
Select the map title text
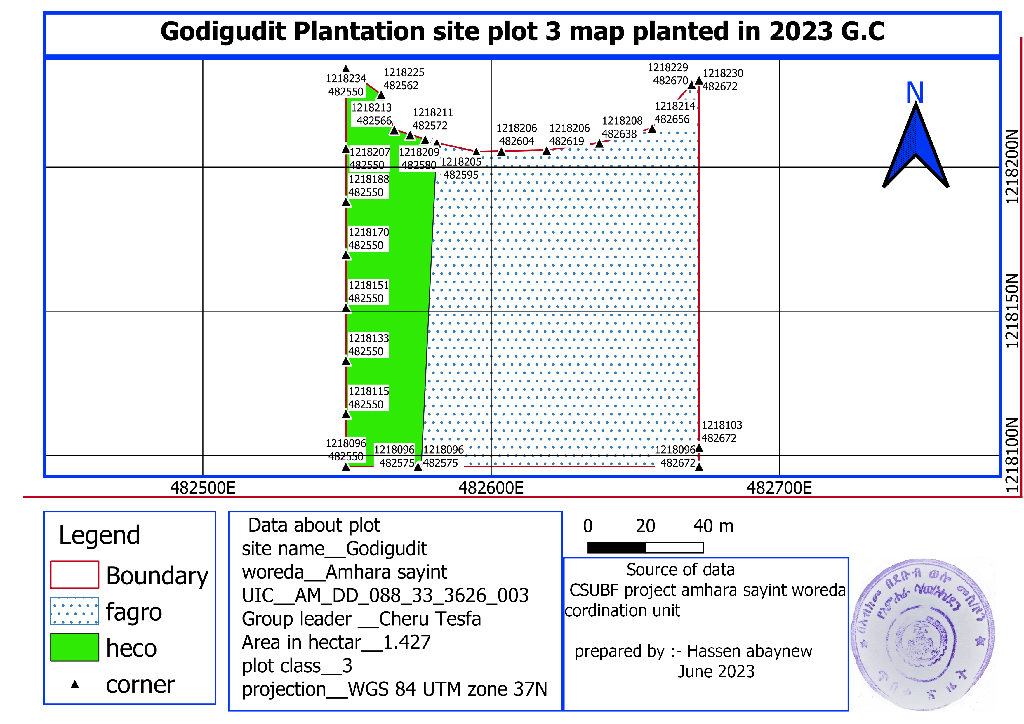pyautogui.click(x=522, y=32)
